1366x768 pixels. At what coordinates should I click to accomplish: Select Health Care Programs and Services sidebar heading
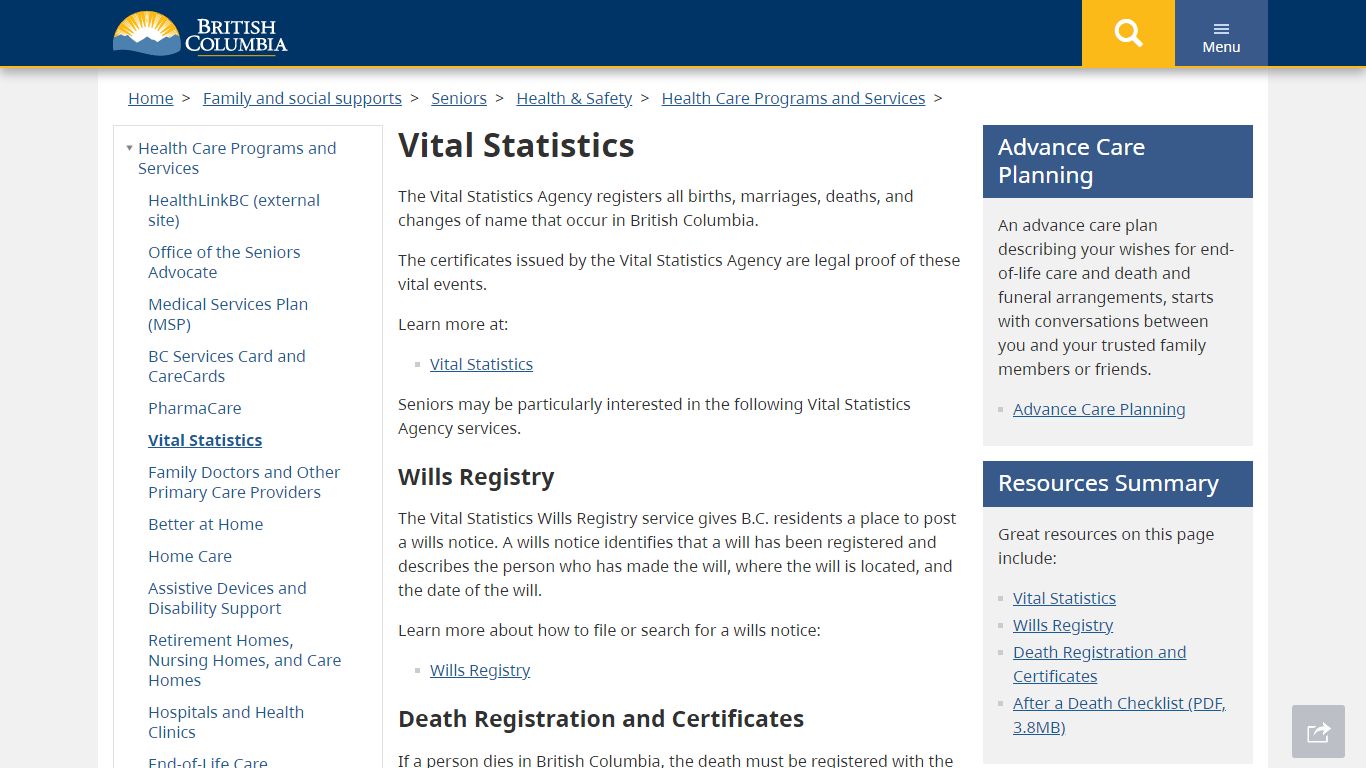coord(237,158)
